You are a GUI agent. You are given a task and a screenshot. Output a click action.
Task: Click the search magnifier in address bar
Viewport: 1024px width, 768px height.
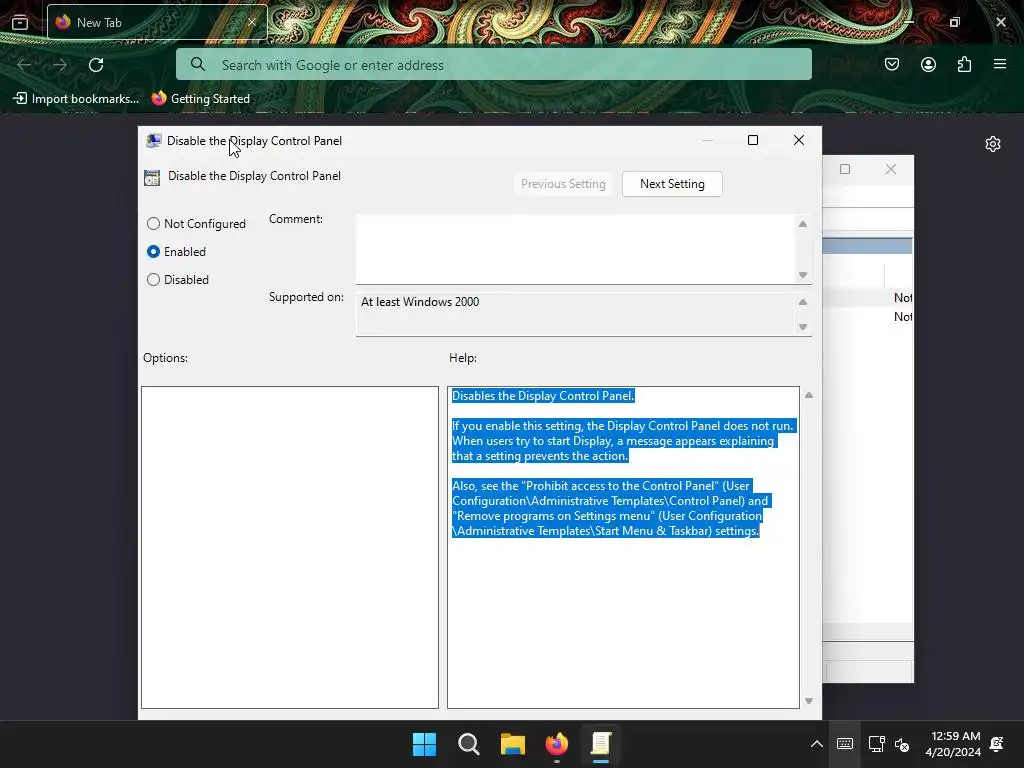pyautogui.click(x=198, y=65)
